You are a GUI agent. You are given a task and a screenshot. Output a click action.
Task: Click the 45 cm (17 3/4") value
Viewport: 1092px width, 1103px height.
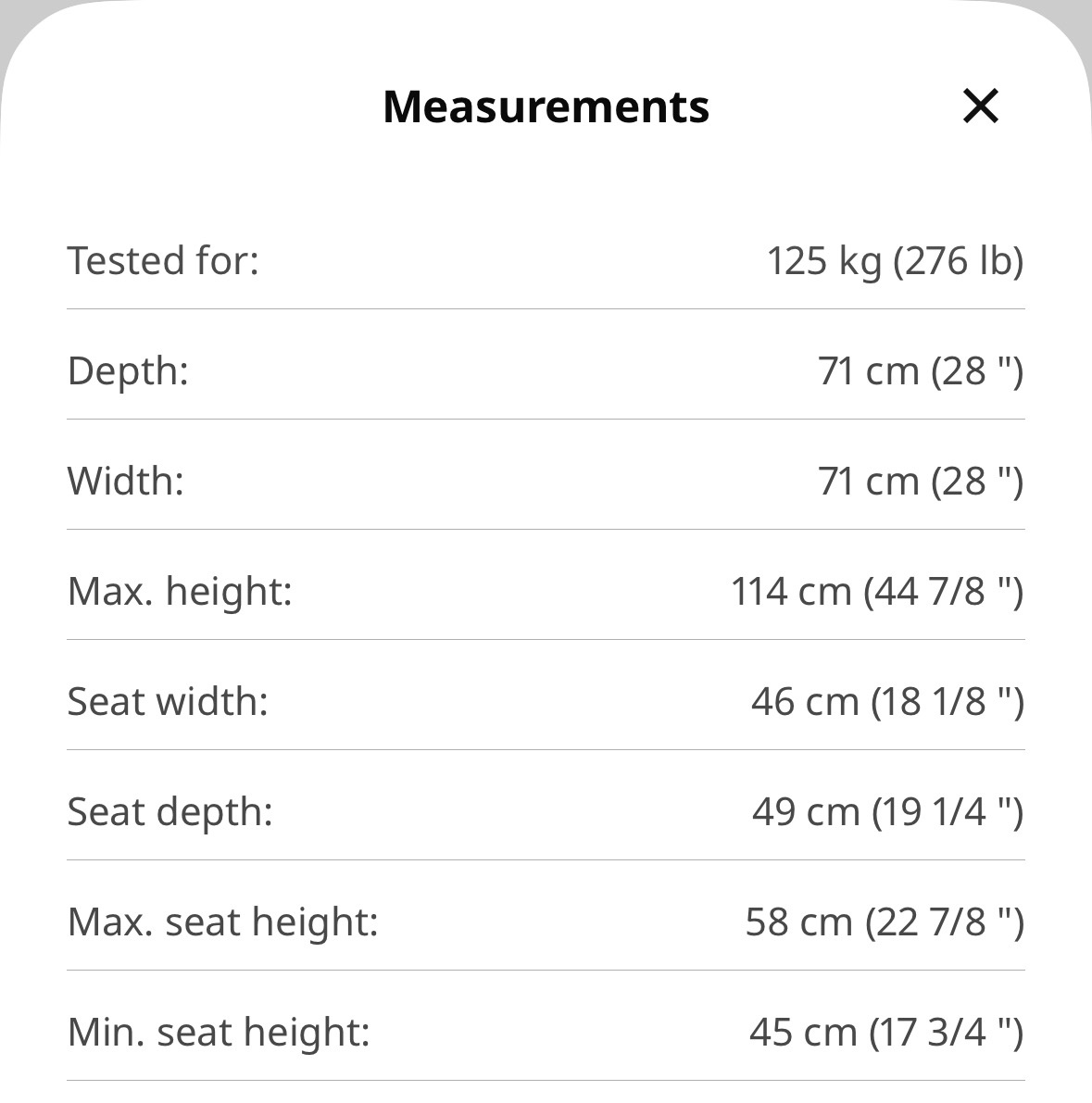point(886,1033)
